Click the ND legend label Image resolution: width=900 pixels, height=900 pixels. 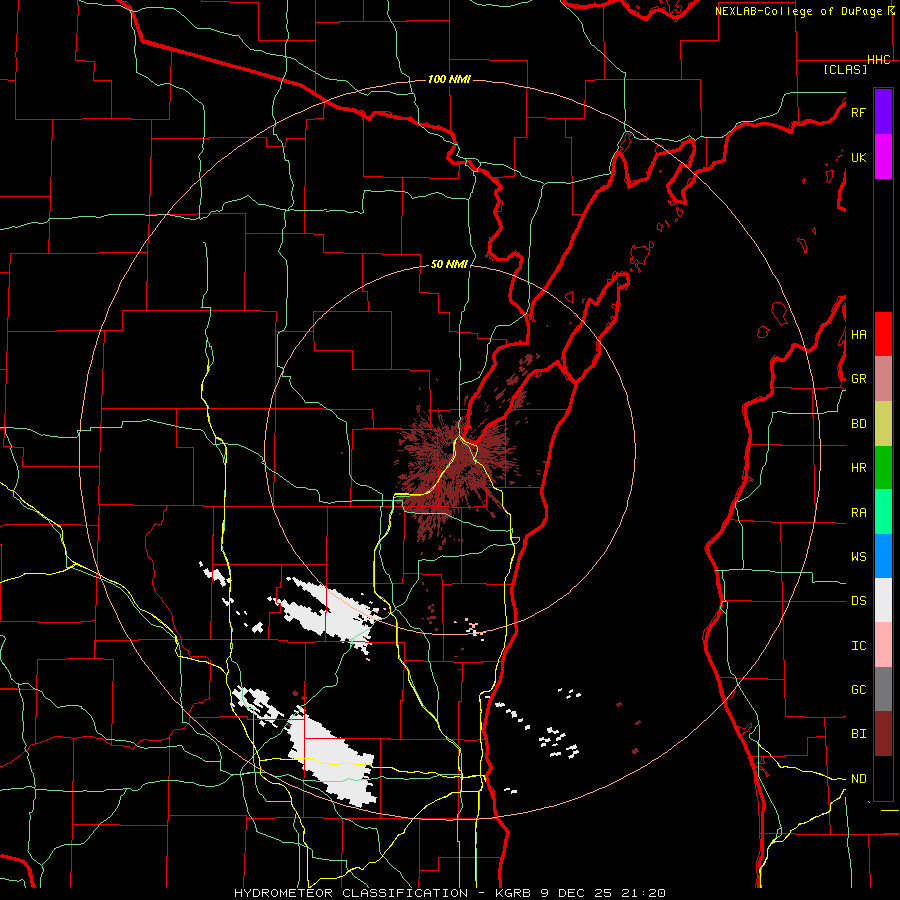click(858, 779)
